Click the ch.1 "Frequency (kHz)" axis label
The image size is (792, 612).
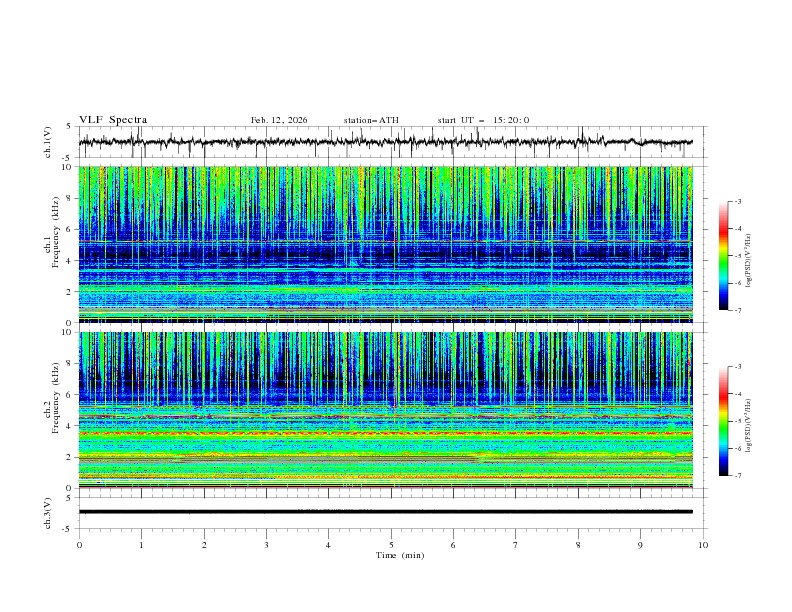55,230
